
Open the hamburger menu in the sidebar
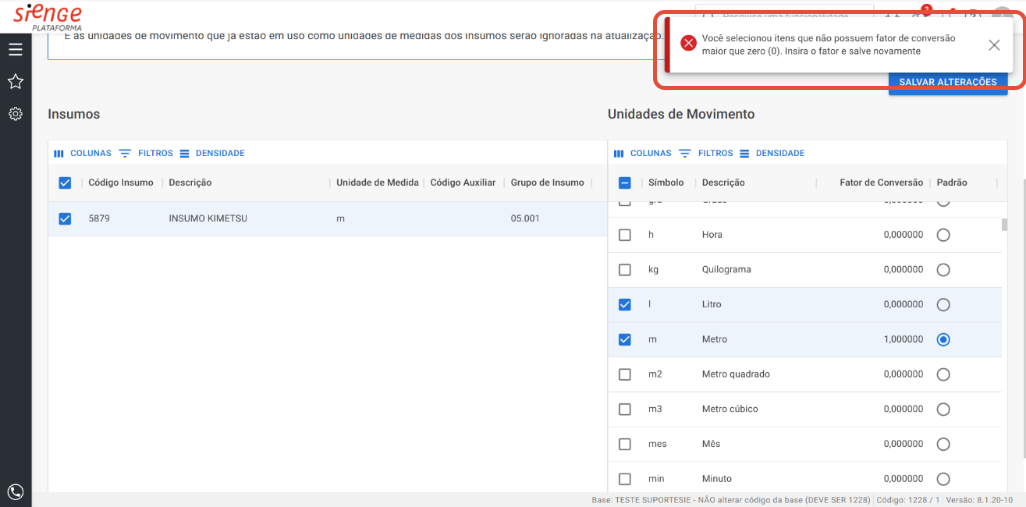tap(16, 50)
